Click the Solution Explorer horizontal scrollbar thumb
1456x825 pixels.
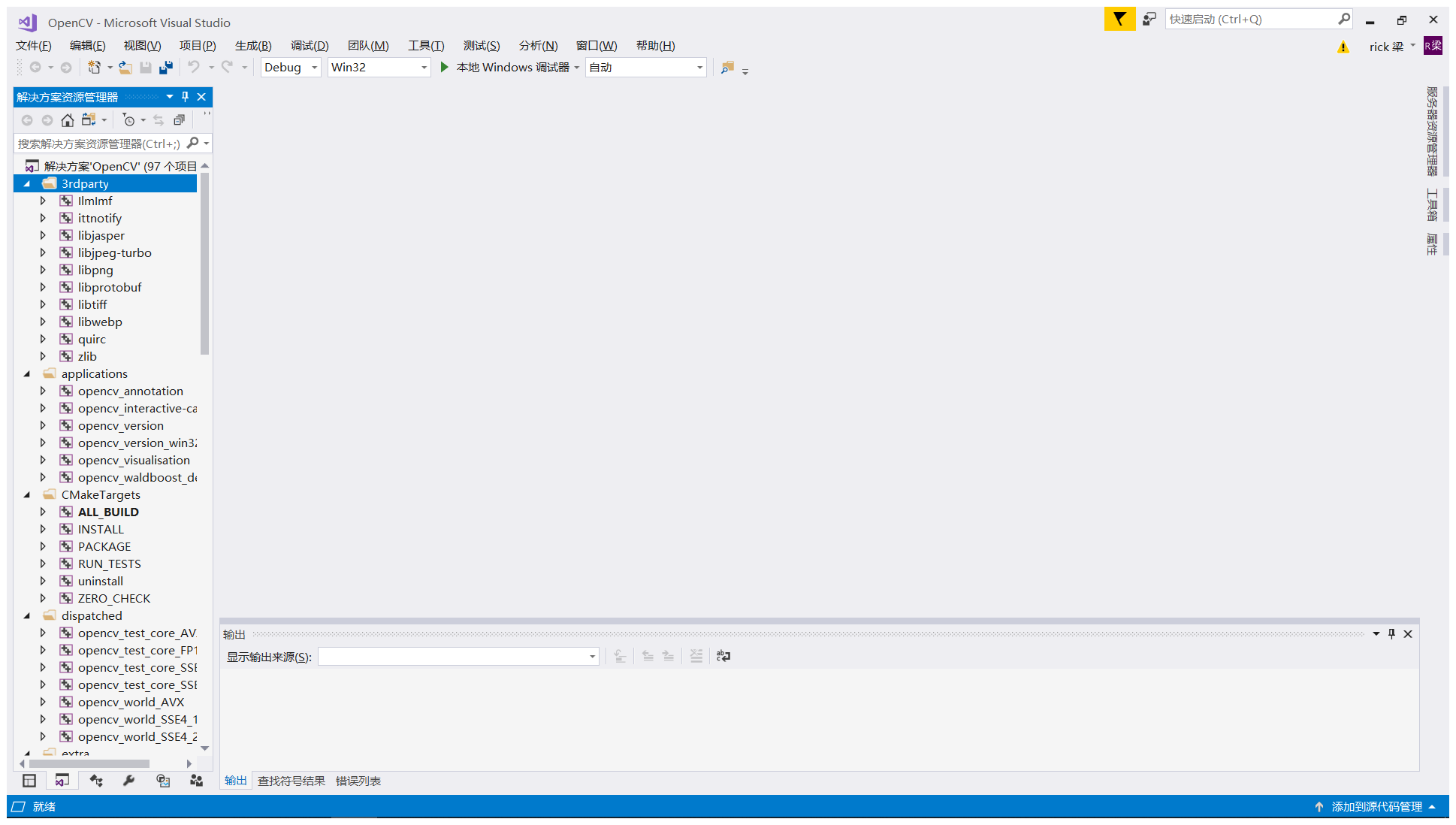pos(89,763)
